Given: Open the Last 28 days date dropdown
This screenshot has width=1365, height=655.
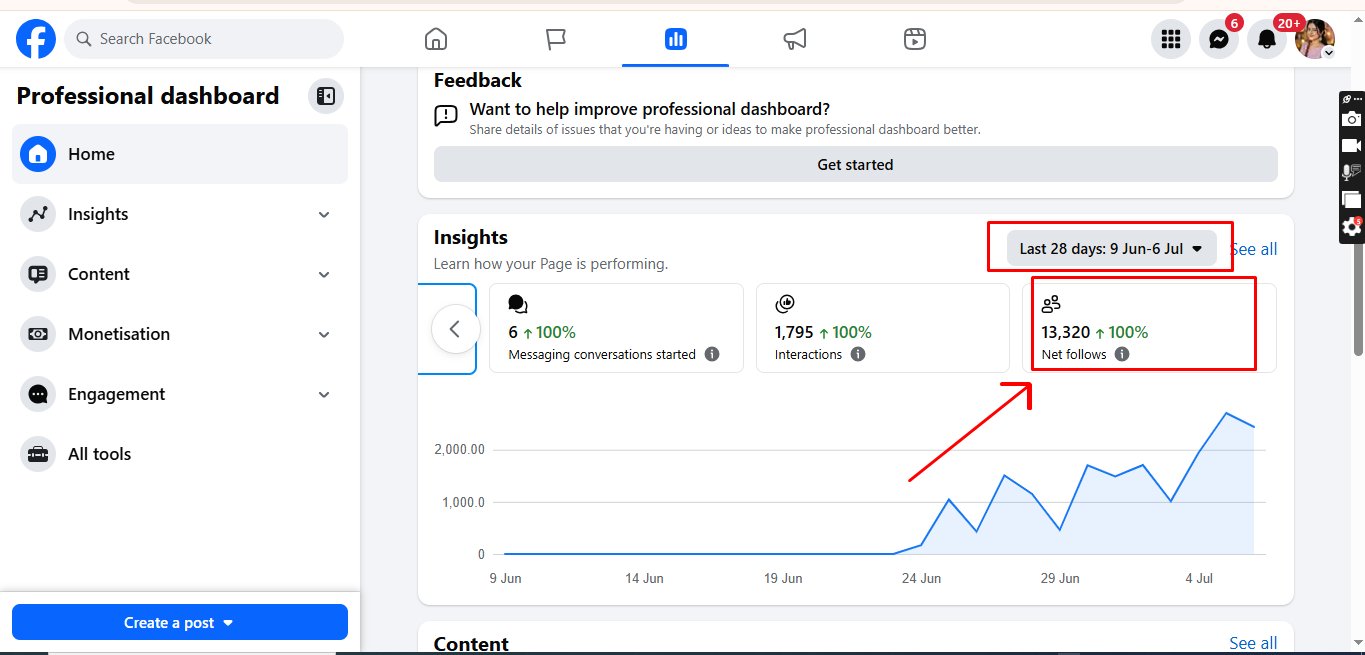Looking at the screenshot, I should tap(1112, 248).
